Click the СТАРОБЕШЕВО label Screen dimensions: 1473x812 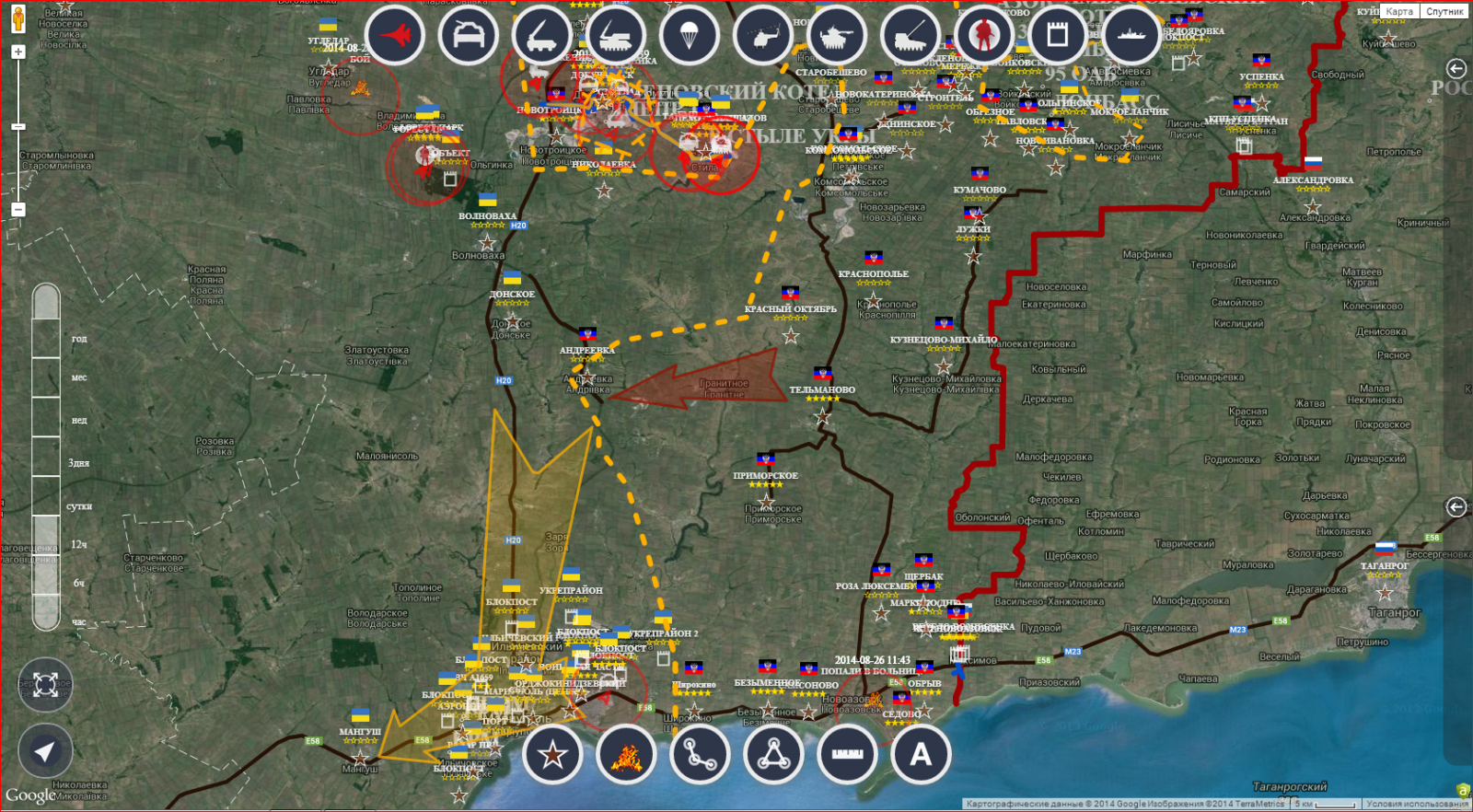831,72
